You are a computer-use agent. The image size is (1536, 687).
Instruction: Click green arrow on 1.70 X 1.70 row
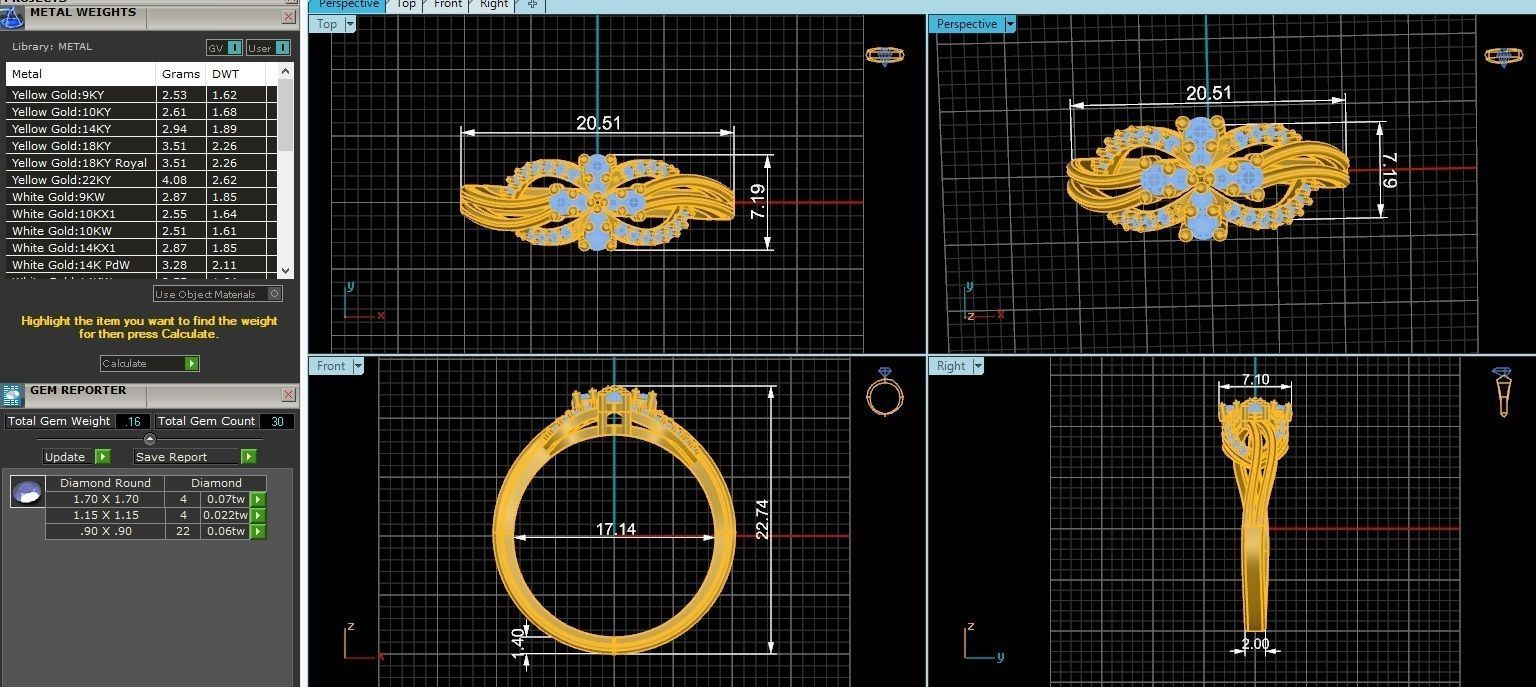[x=258, y=499]
